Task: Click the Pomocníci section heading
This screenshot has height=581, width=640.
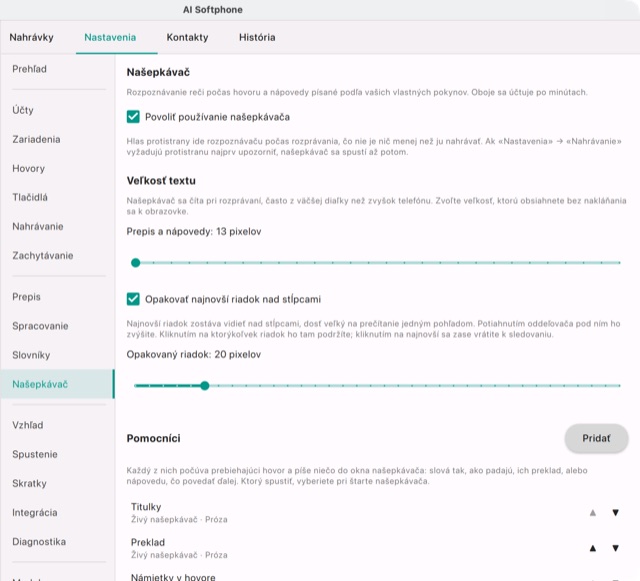Action: (x=153, y=438)
